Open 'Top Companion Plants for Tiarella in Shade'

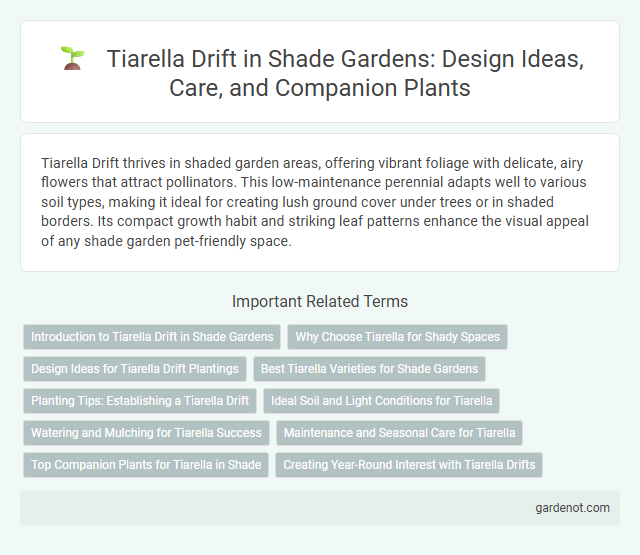[146, 465]
